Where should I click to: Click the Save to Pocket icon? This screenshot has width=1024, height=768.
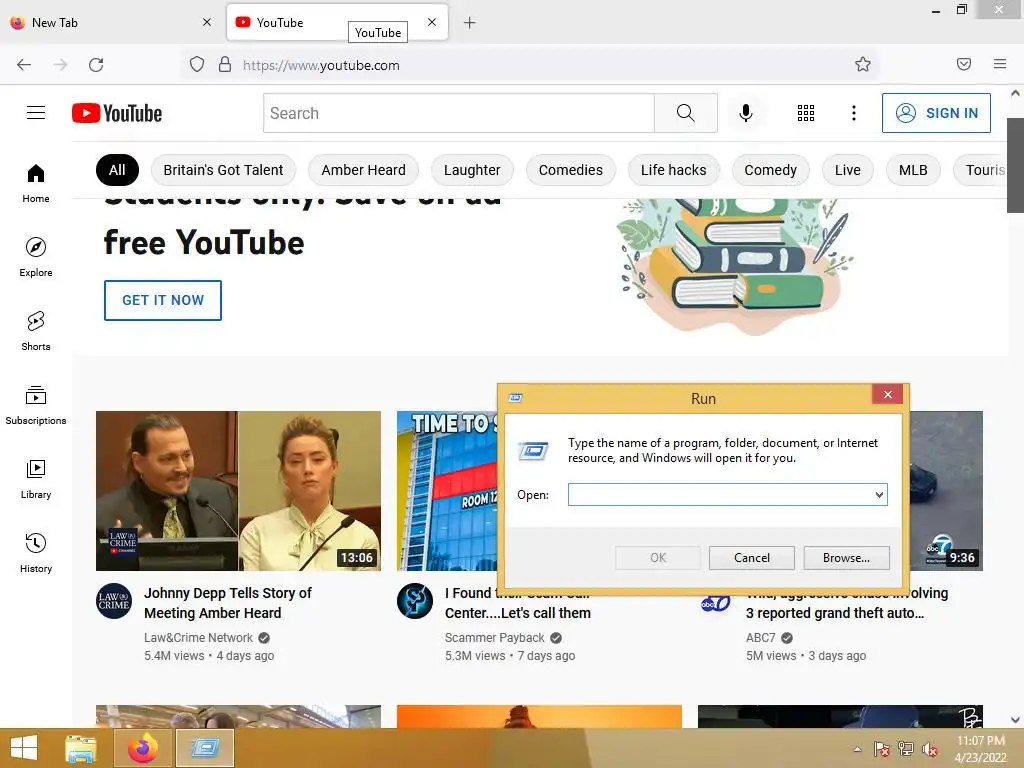(964, 64)
